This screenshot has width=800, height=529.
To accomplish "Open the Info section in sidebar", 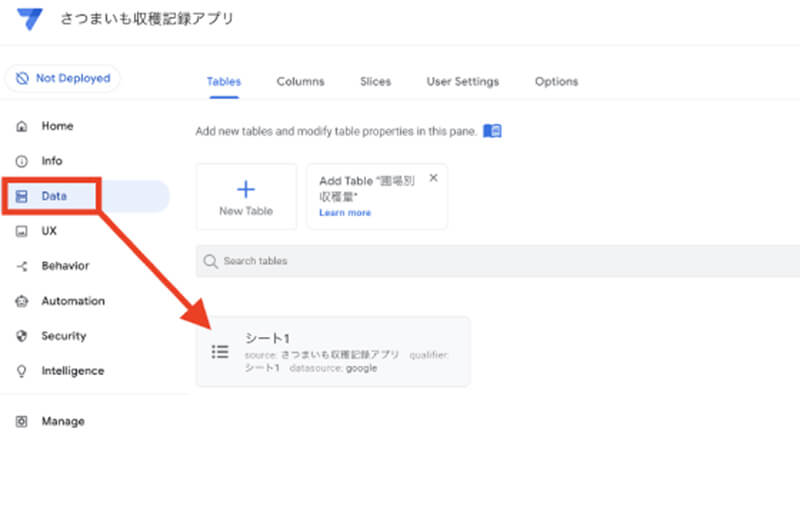I will [x=52, y=161].
